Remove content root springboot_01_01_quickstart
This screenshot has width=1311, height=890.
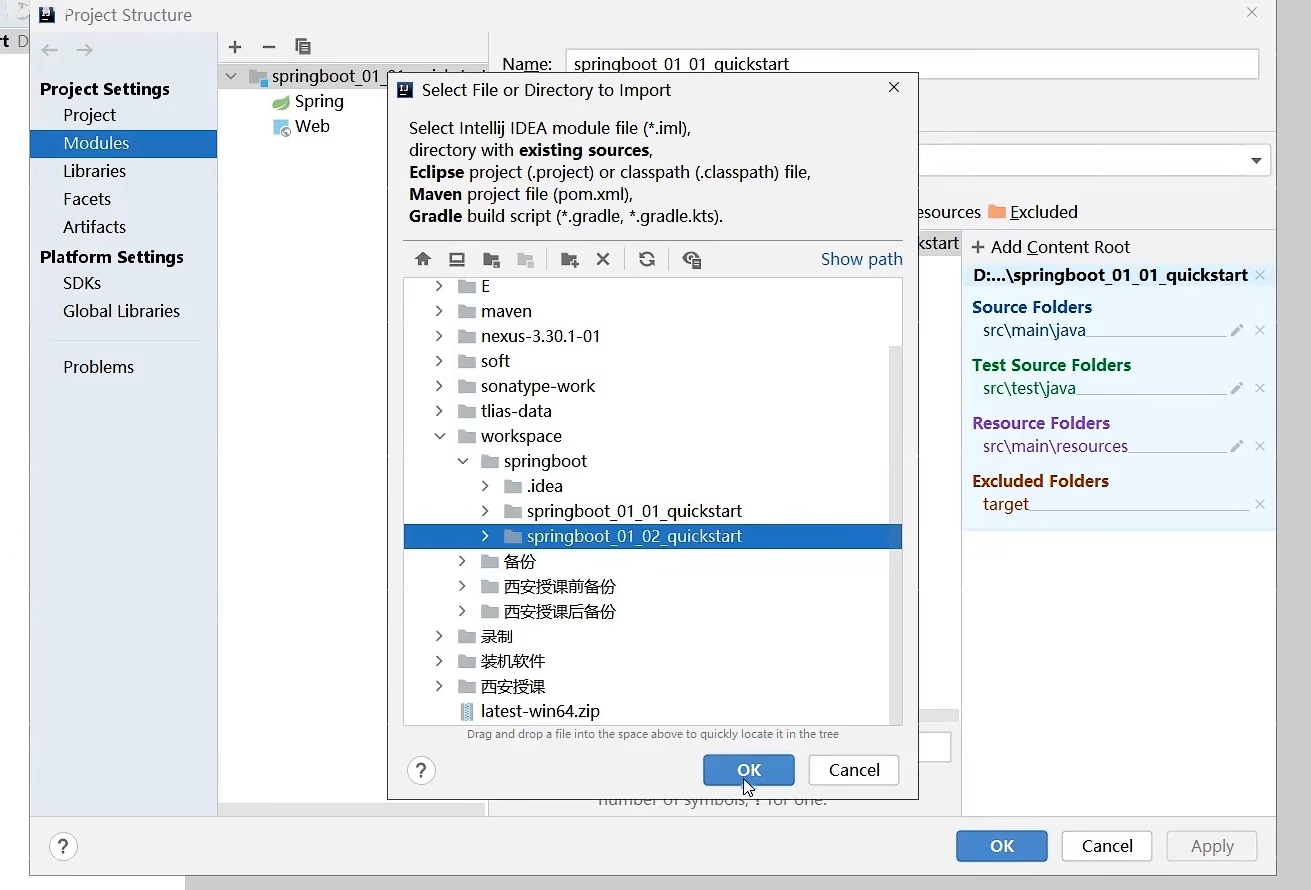pyautogui.click(x=1260, y=275)
